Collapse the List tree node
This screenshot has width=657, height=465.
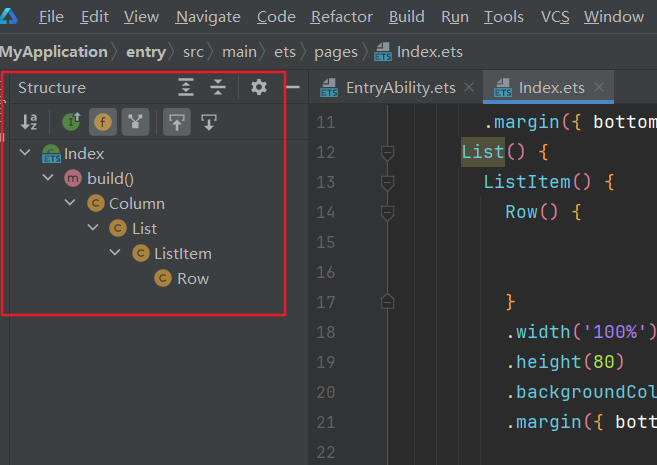(93, 227)
